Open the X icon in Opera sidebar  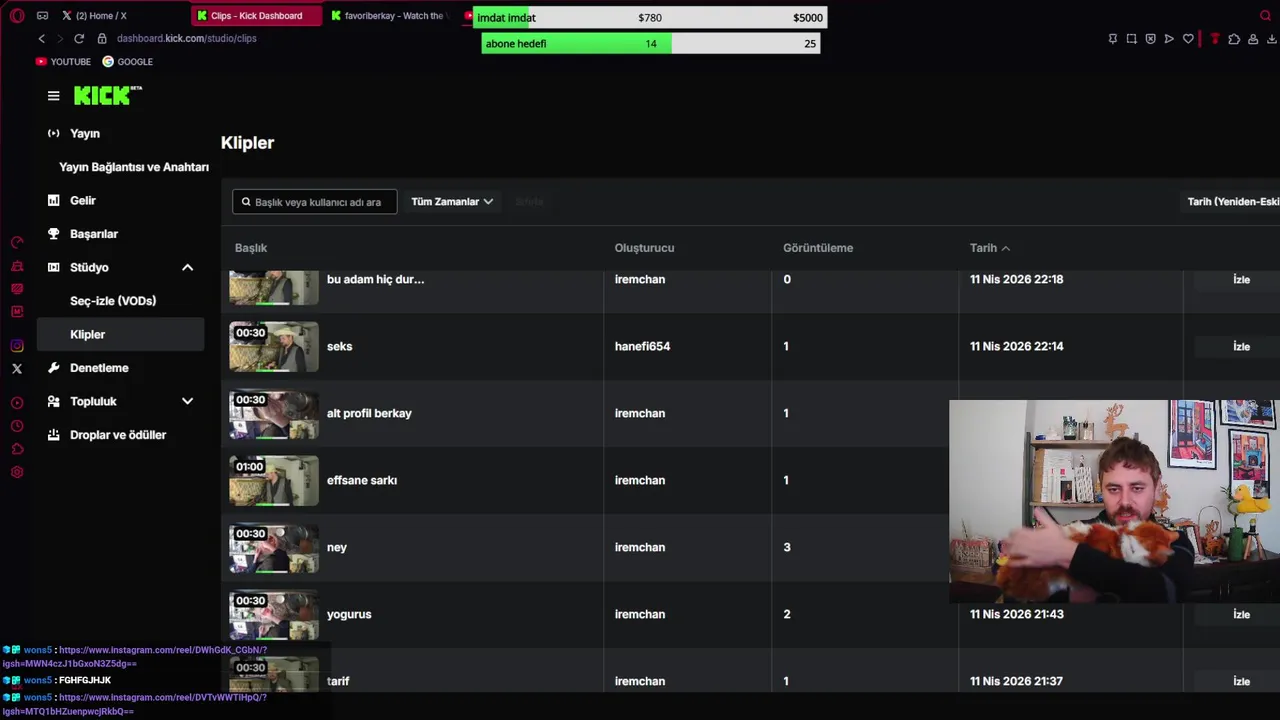point(17,369)
